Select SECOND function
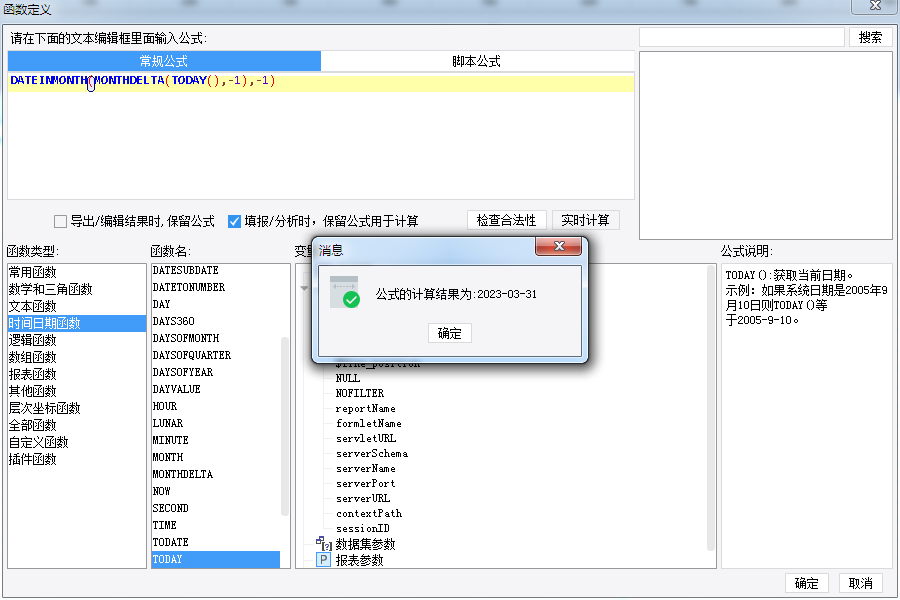The height and width of the screenshot is (600, 900). 216,508
